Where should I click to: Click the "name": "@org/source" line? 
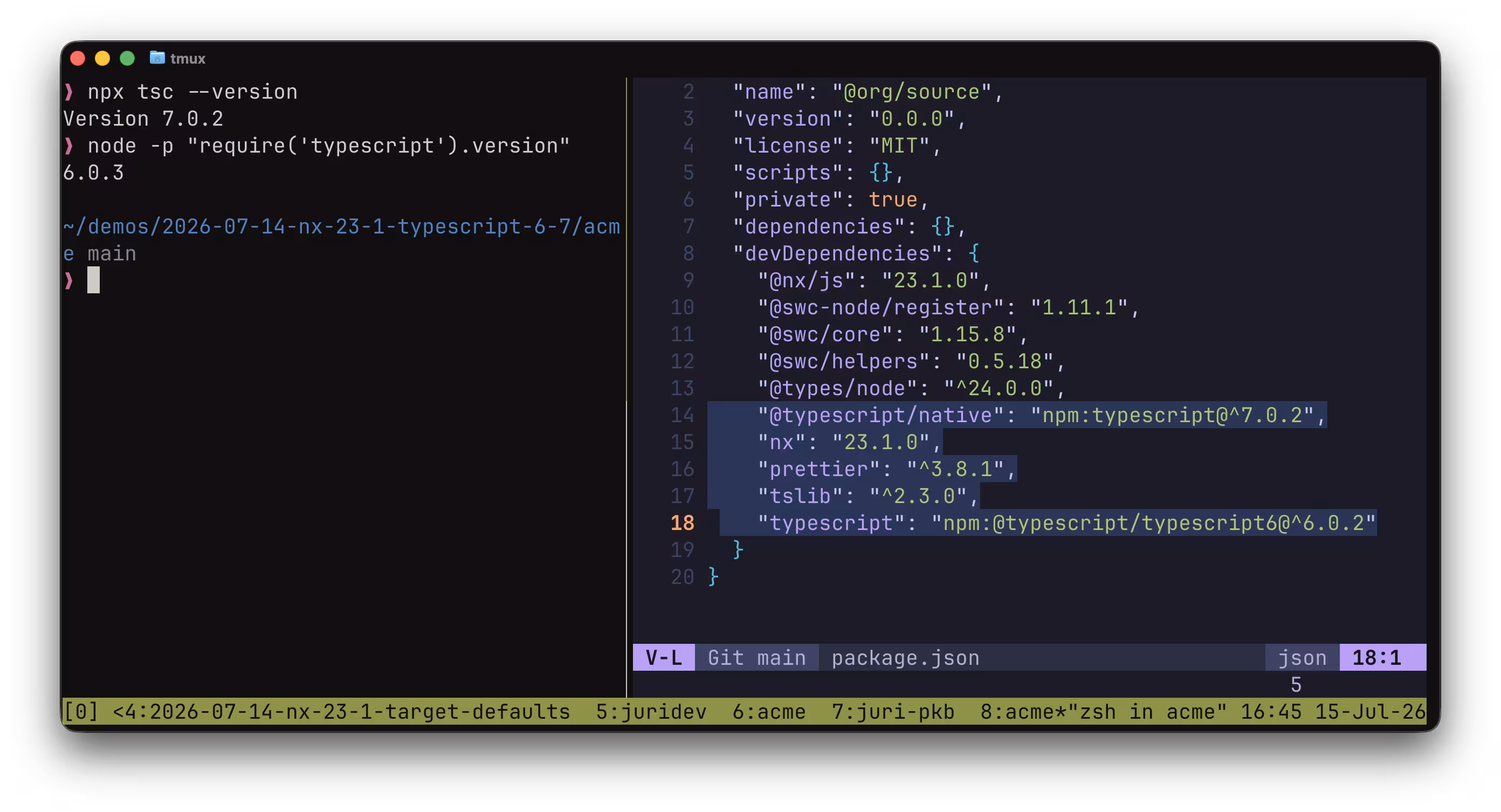867,92
